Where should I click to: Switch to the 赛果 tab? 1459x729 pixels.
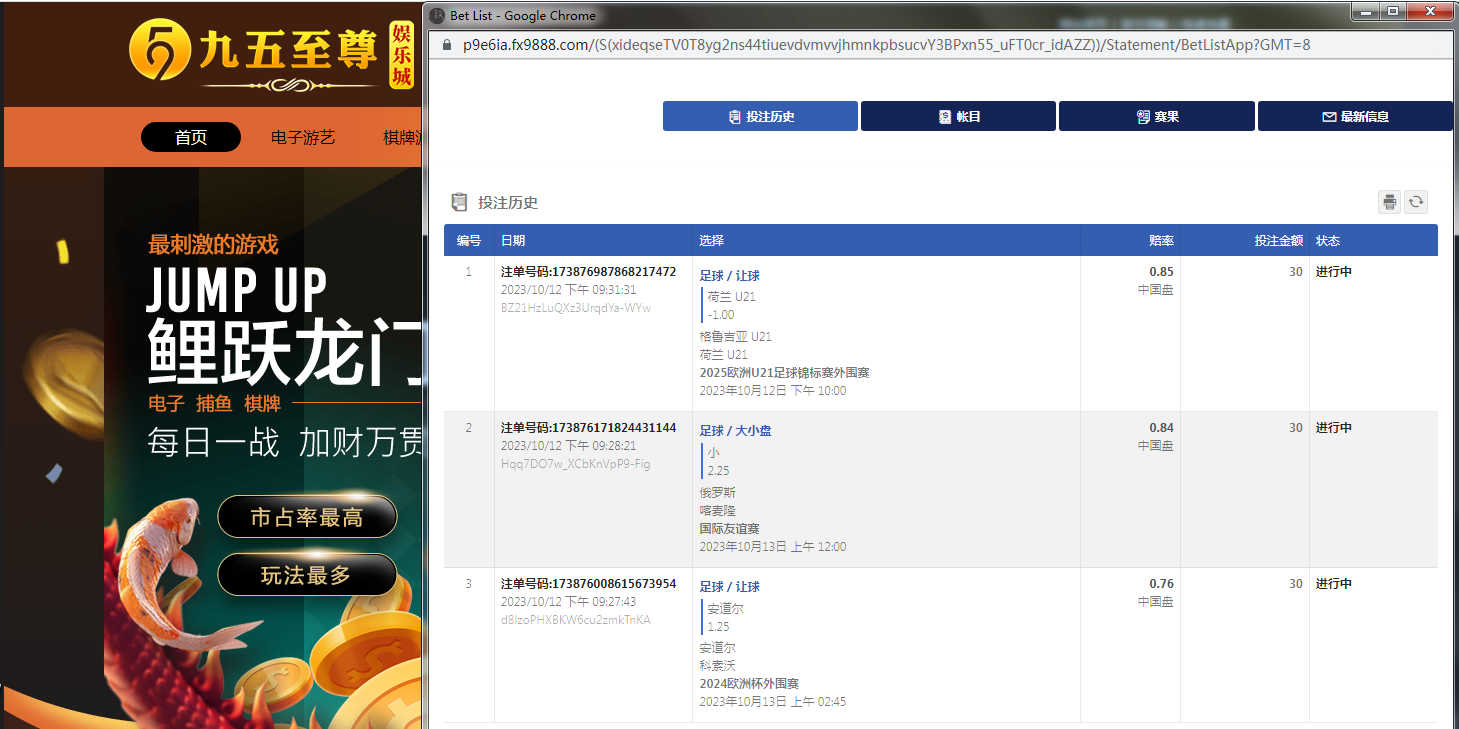(1156, 116)
